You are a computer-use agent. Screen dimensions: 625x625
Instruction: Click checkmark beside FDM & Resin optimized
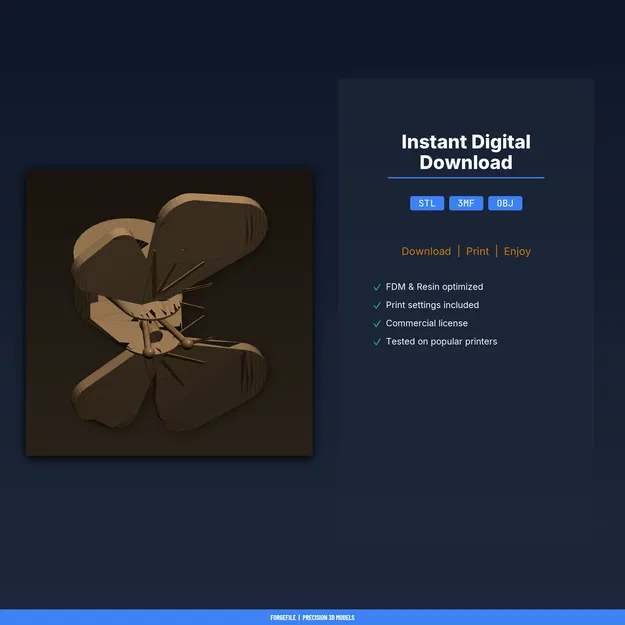tap(377, 287)
